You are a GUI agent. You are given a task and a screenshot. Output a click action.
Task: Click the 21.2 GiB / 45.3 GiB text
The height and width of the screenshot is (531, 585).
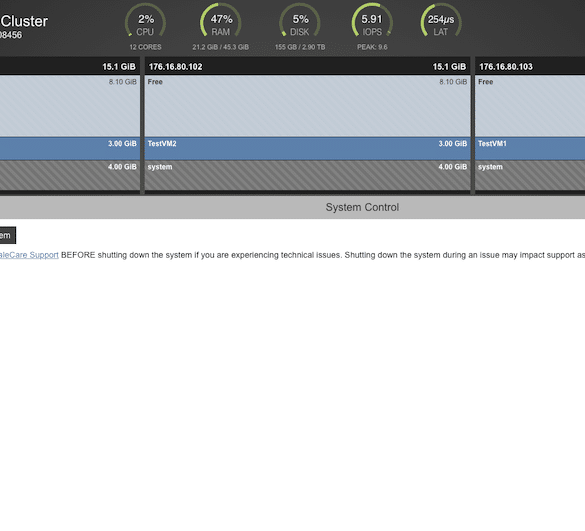point(220,47)
